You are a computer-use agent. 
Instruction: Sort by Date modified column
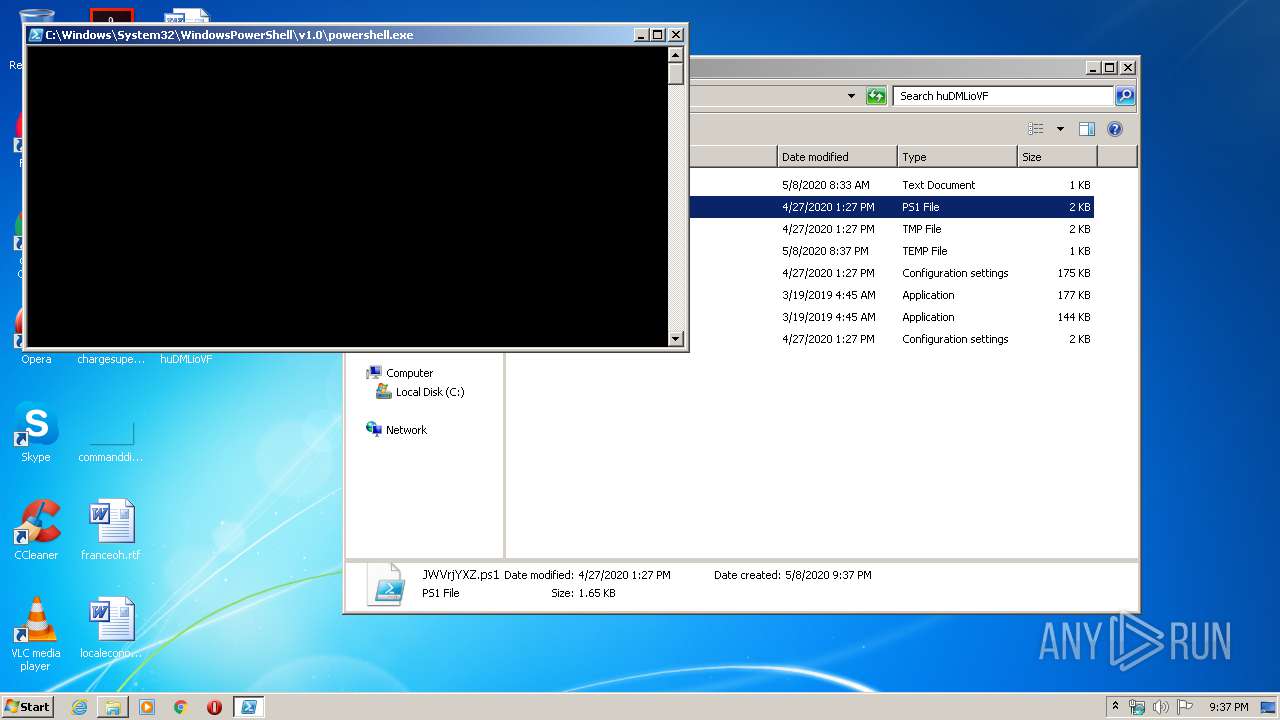click(837, 157)
